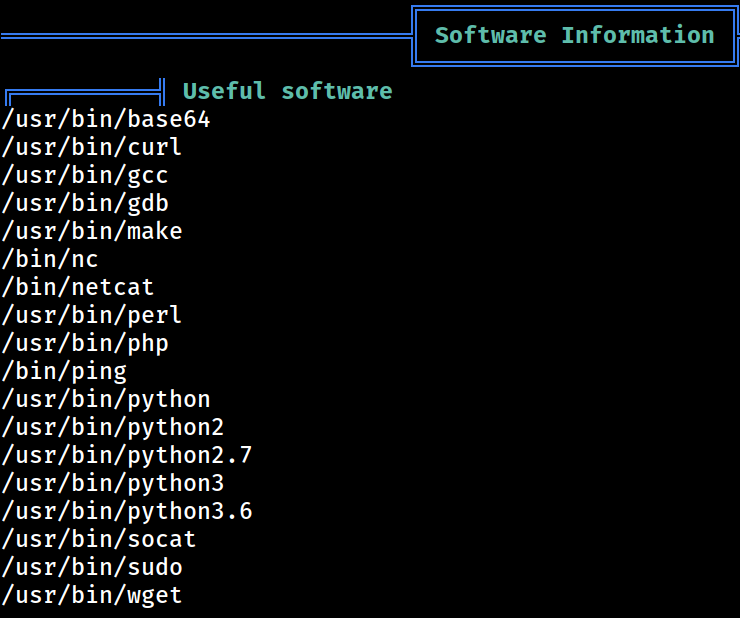The width and height of the screenshot is (740, 618).
Task: Click the /usr/bin/php line
Action: click(85, 343)
